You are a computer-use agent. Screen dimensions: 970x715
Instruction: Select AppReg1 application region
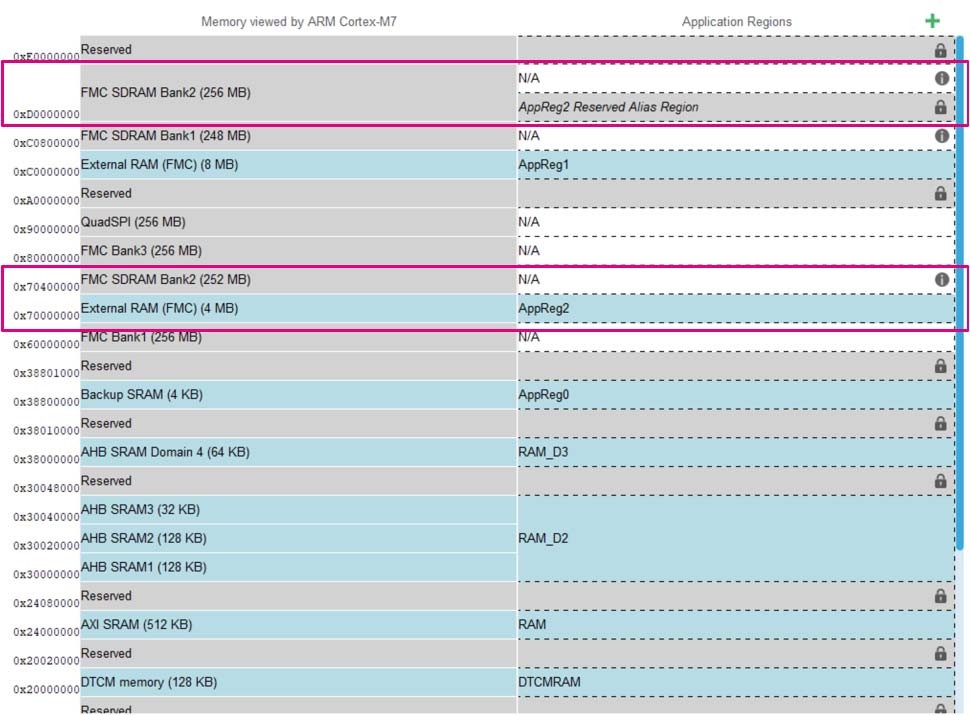[x=736, y=165]
